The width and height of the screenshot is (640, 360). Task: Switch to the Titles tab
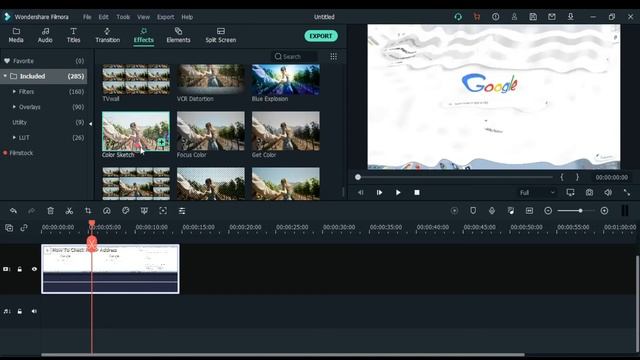point(73,36)
